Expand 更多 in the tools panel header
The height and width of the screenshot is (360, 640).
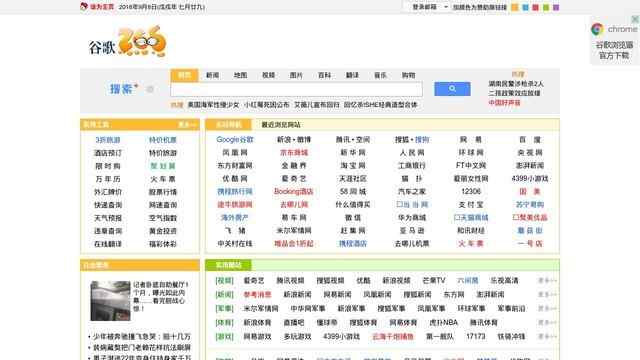tap(187, 124)
